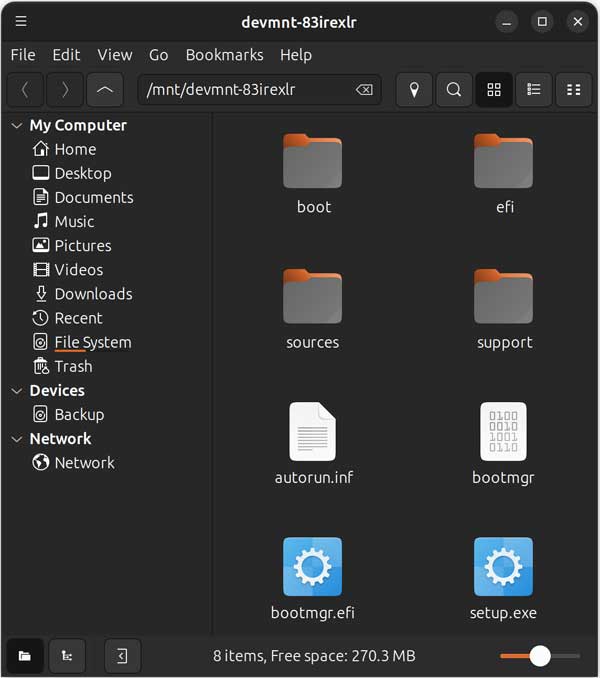600x678 pixels.
Task: Select the support folder icon
Action: pos(503,297)
